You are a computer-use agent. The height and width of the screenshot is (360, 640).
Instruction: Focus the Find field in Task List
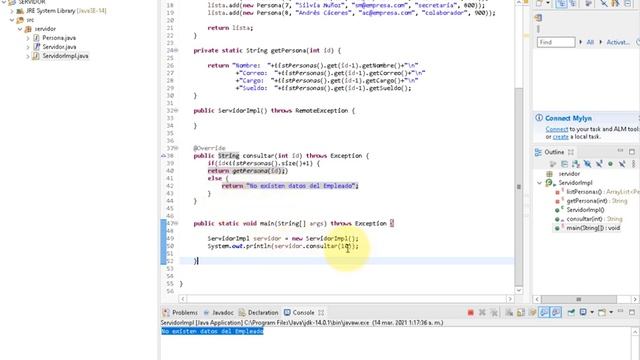556,42
